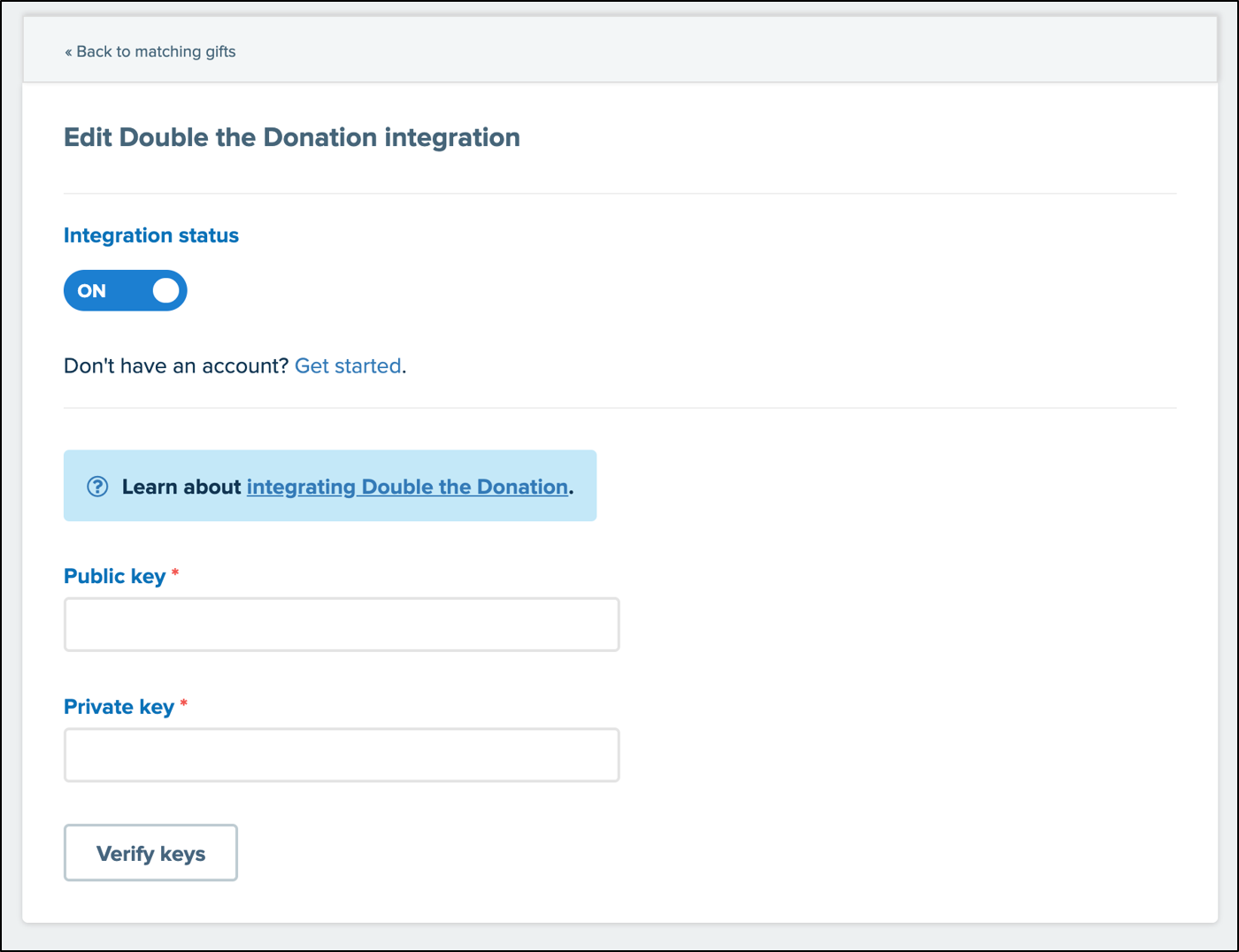Click the "Don't have an account?" text
The height and width of the screenshot is (952, 1239).
click(x=176, y=365)
